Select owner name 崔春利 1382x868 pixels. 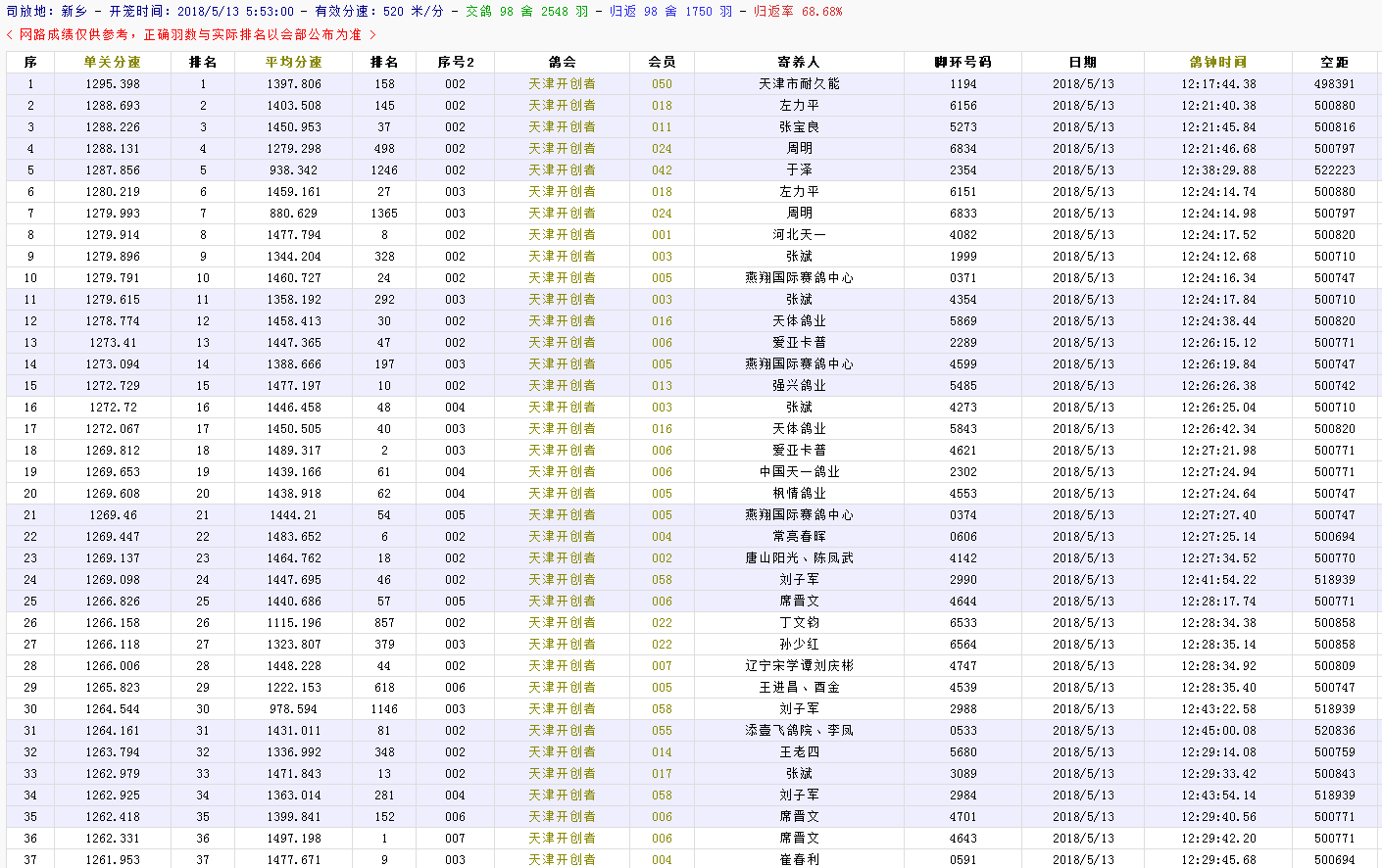[x=799, y=860]
